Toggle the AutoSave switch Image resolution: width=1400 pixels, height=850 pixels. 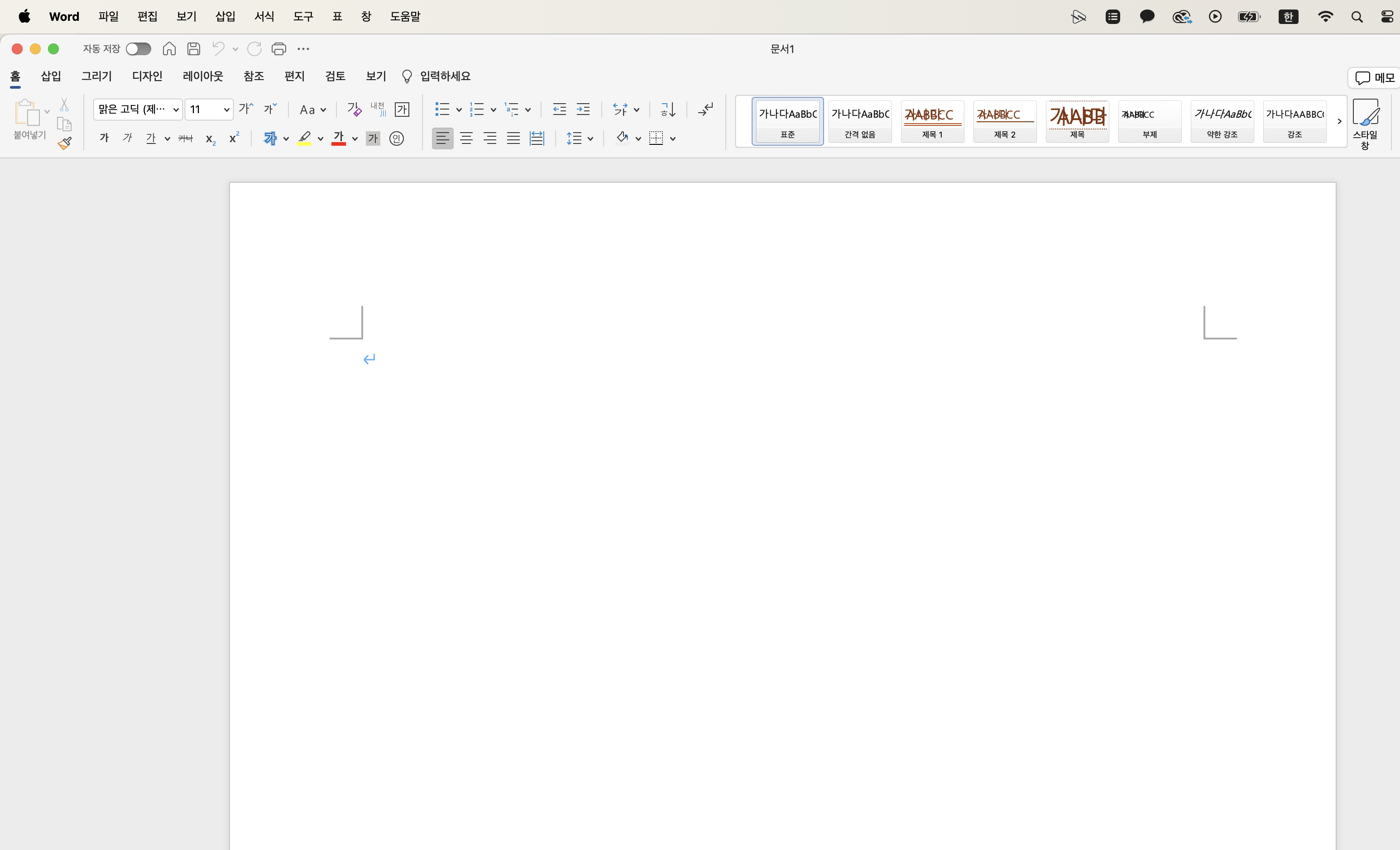138,49
